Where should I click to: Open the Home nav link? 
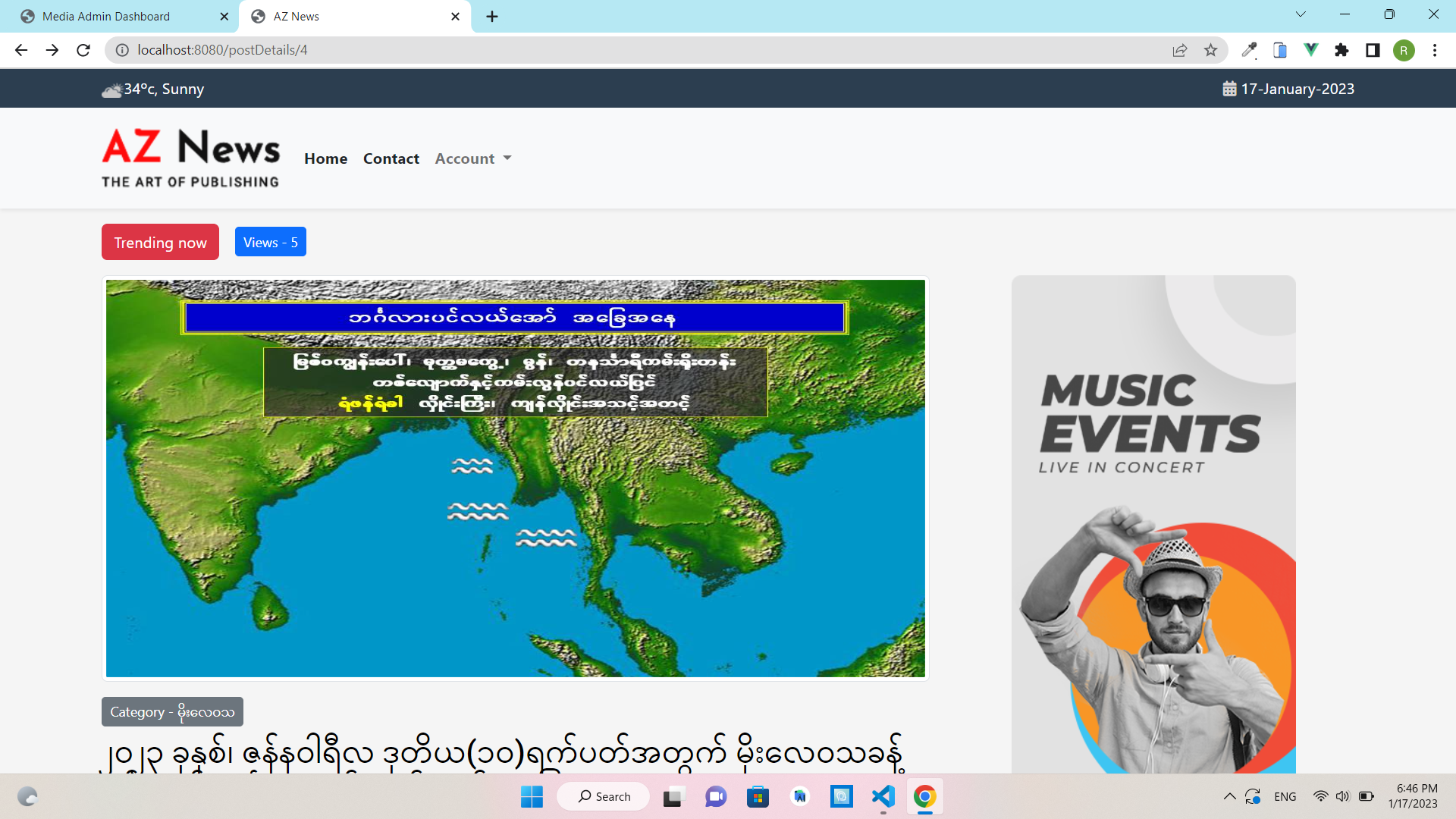coord(326,158)
